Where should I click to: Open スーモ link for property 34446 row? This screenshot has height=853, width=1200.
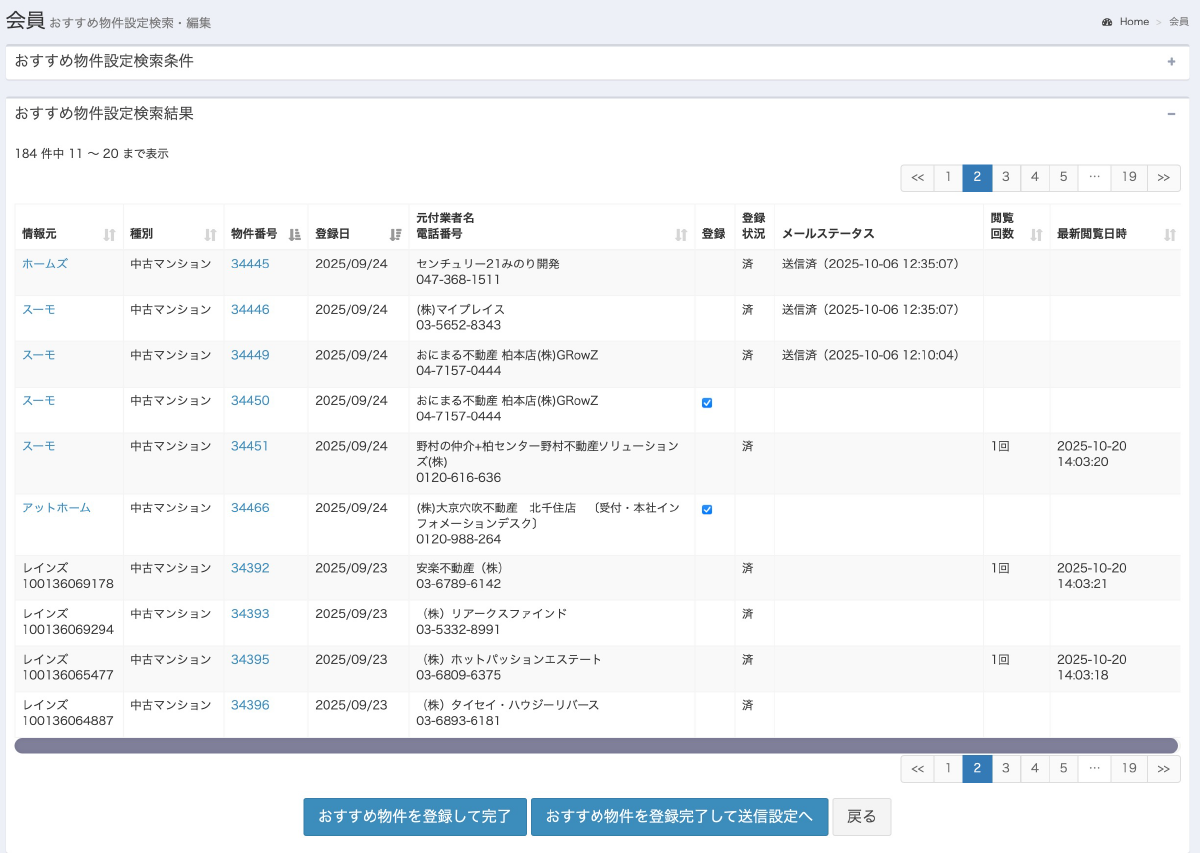coord(39,310)
